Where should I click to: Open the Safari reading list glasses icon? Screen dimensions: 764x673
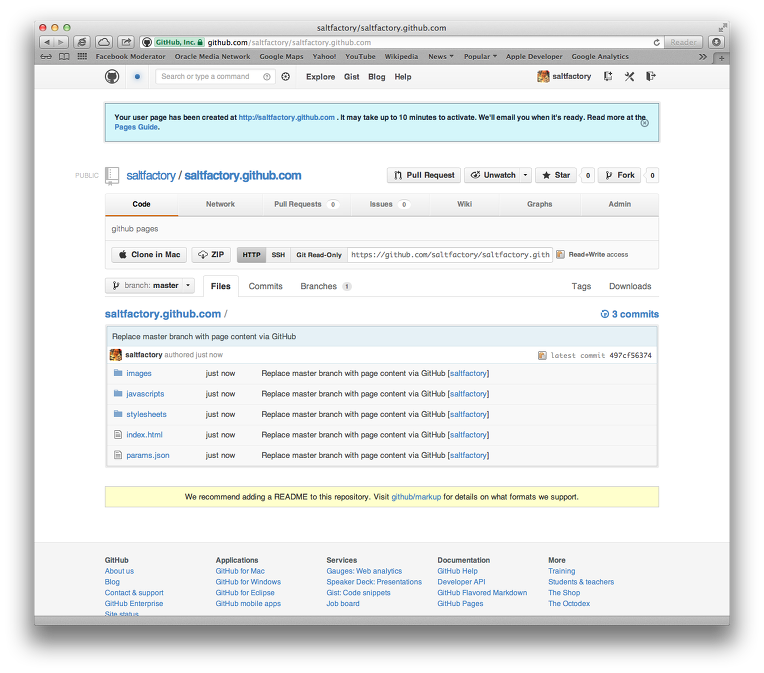46,57
